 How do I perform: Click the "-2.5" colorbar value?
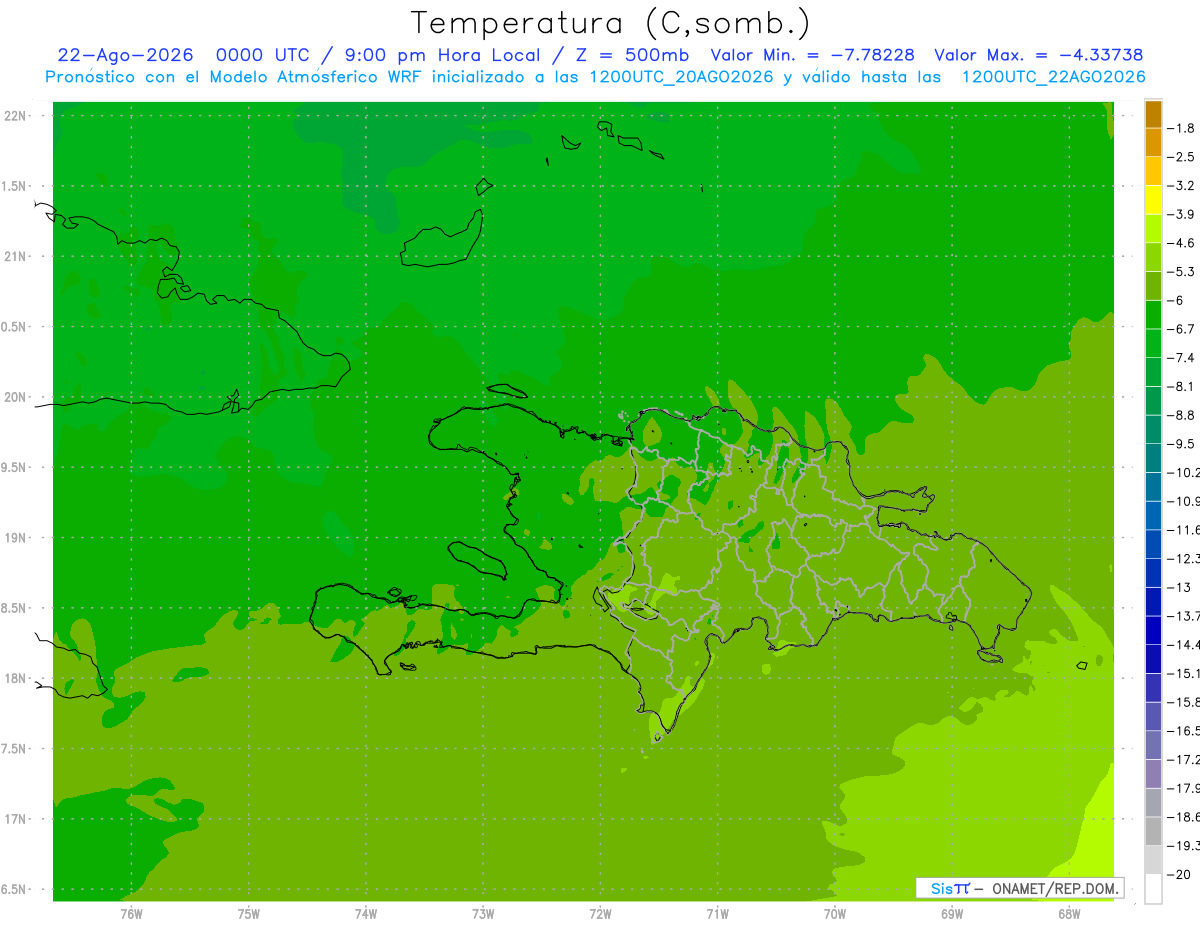click(x=1181, y=157)
